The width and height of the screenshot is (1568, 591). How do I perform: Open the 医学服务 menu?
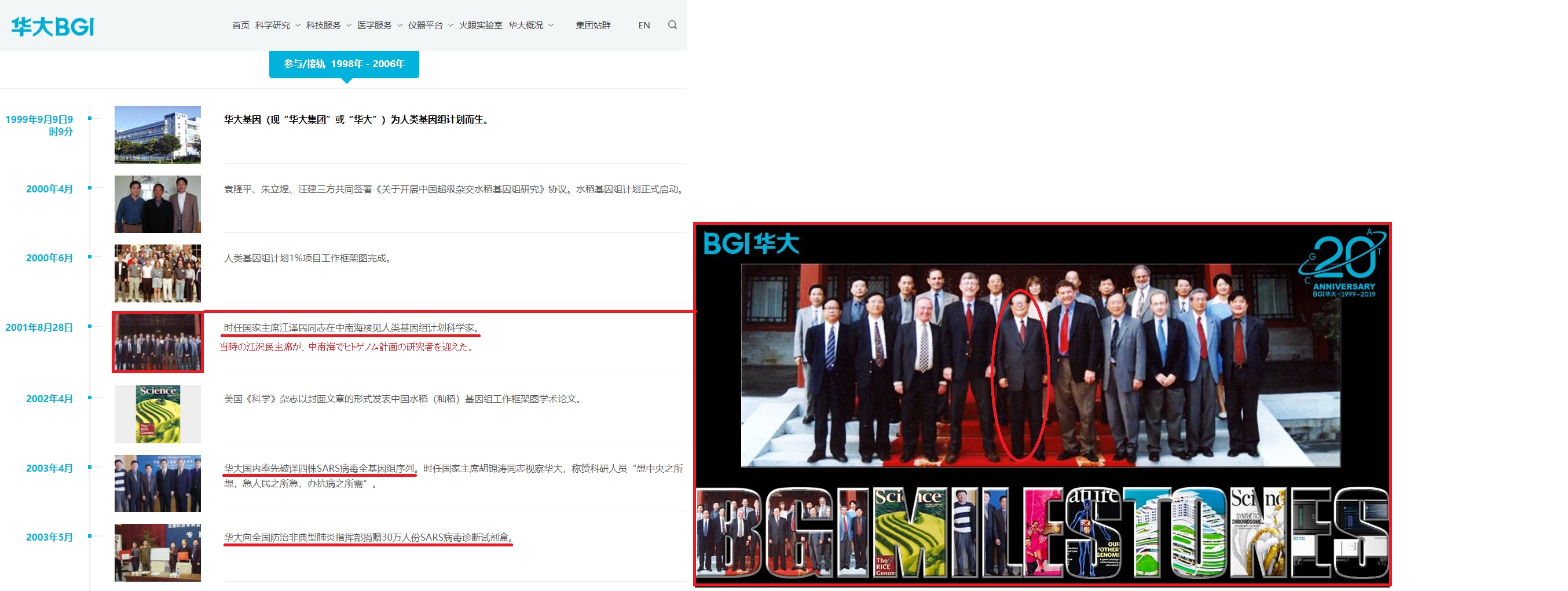[375, 25]
